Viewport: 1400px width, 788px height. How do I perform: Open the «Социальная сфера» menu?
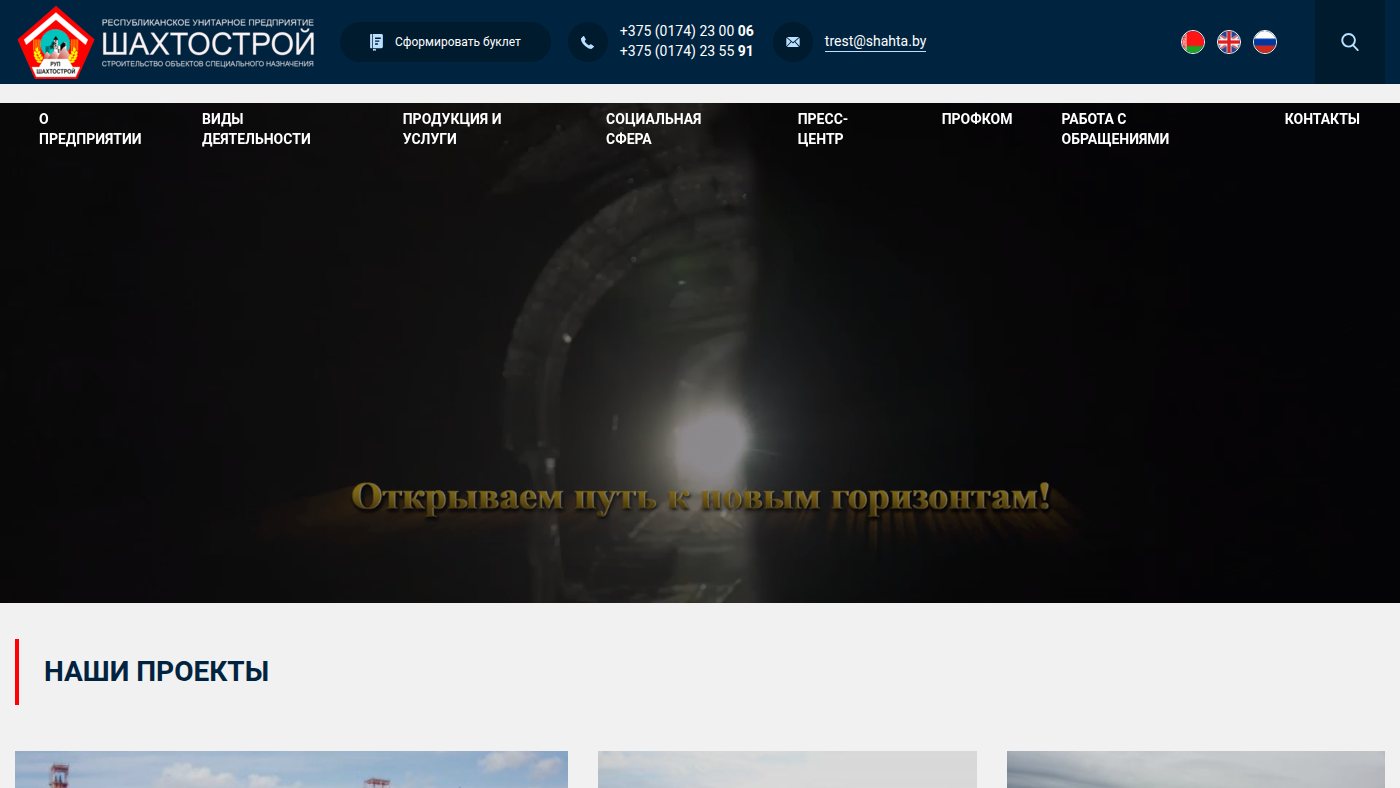pyautogui.click(x=653, y=129)
